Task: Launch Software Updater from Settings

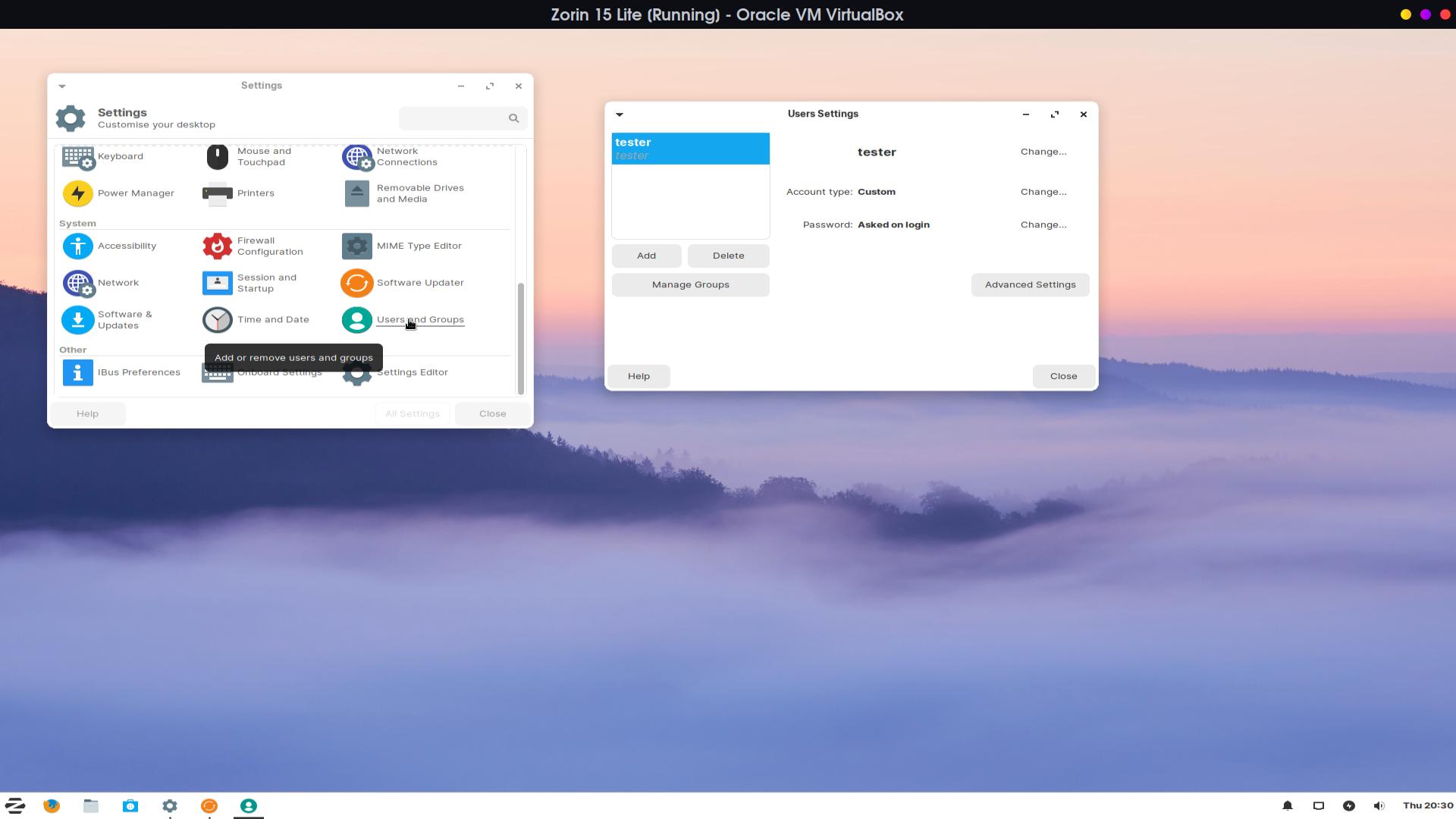Action: click(357, 283)
